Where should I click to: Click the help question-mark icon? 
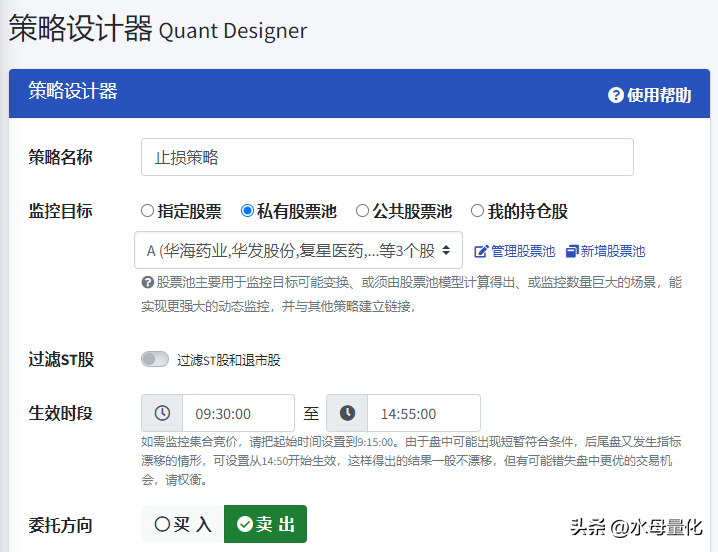click(616, 95)
